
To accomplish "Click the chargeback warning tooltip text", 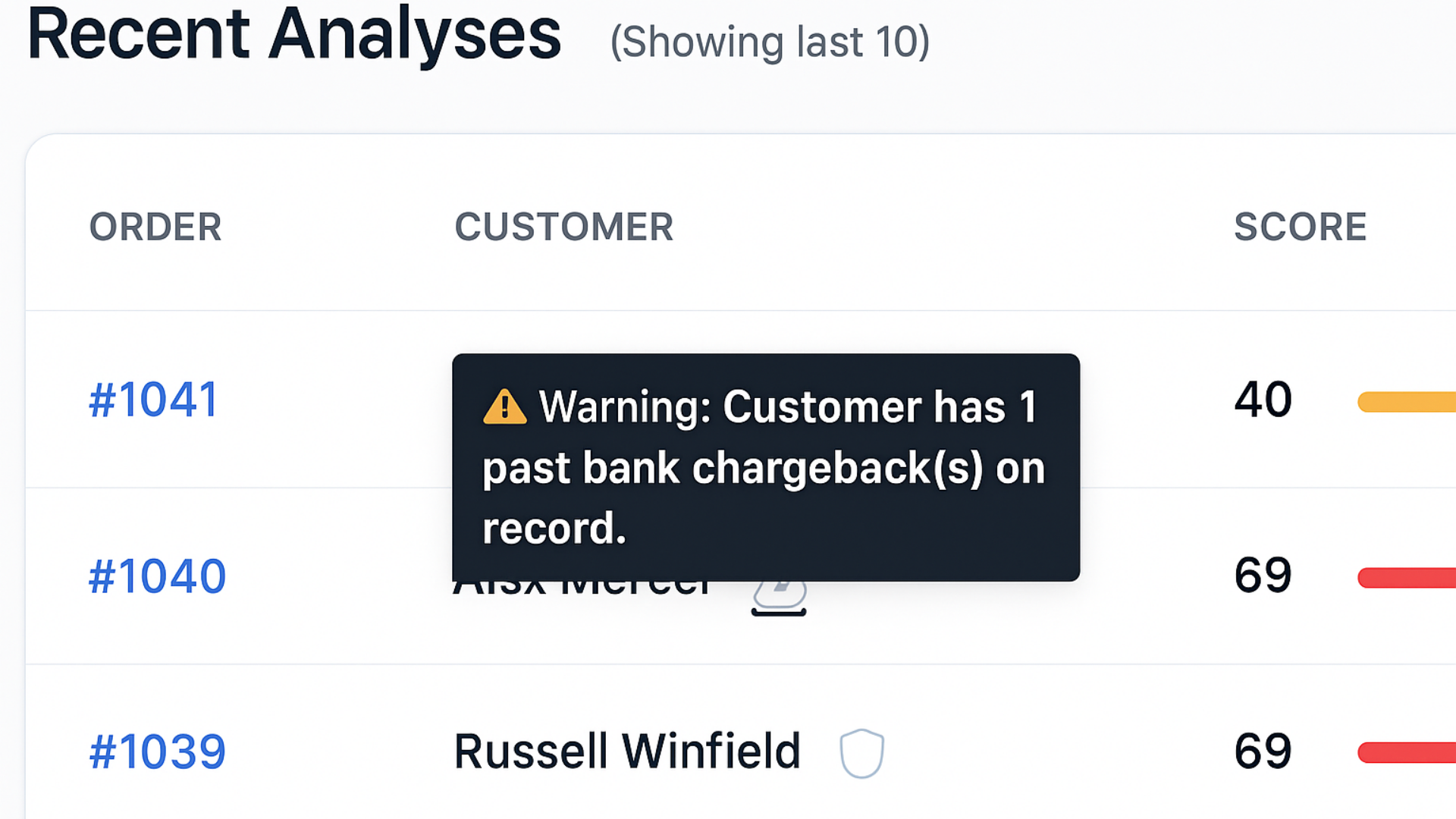I will click(764, 468).
